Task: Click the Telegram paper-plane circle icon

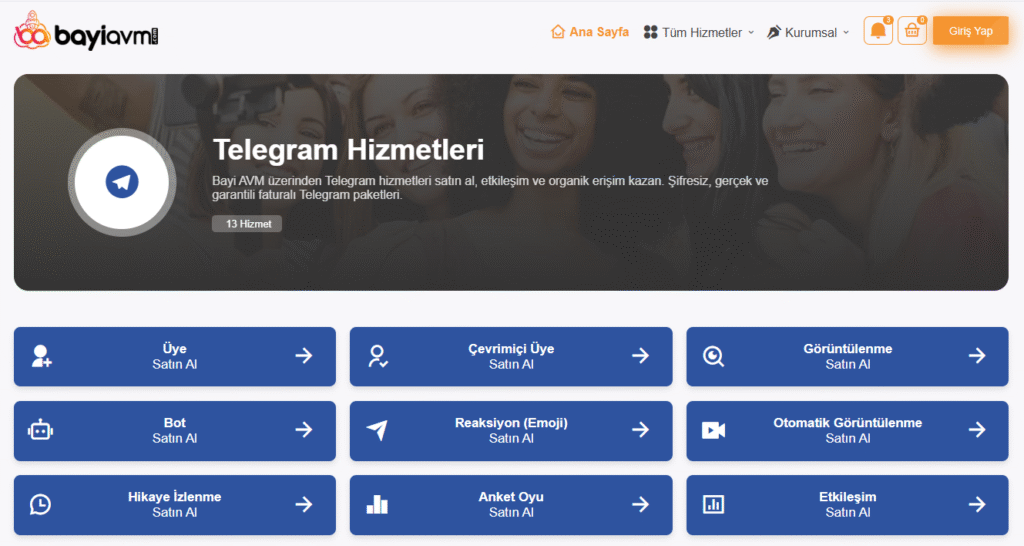Action: tap(122, 182)
